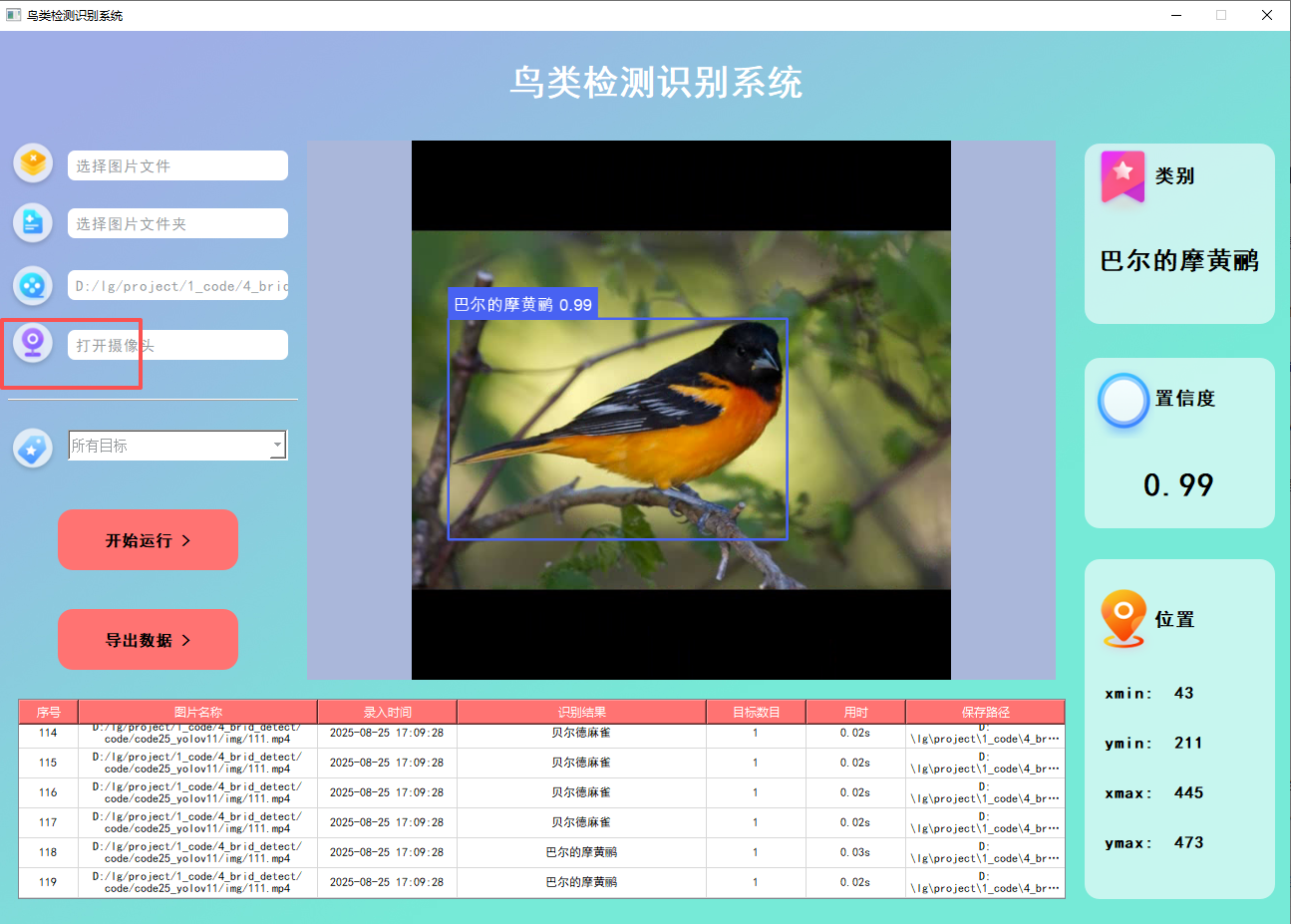Click the 置信度 confidence circle icon
Image resolution: width=1291 pixels, height=924 pixels.
(x=1124, y=401)
